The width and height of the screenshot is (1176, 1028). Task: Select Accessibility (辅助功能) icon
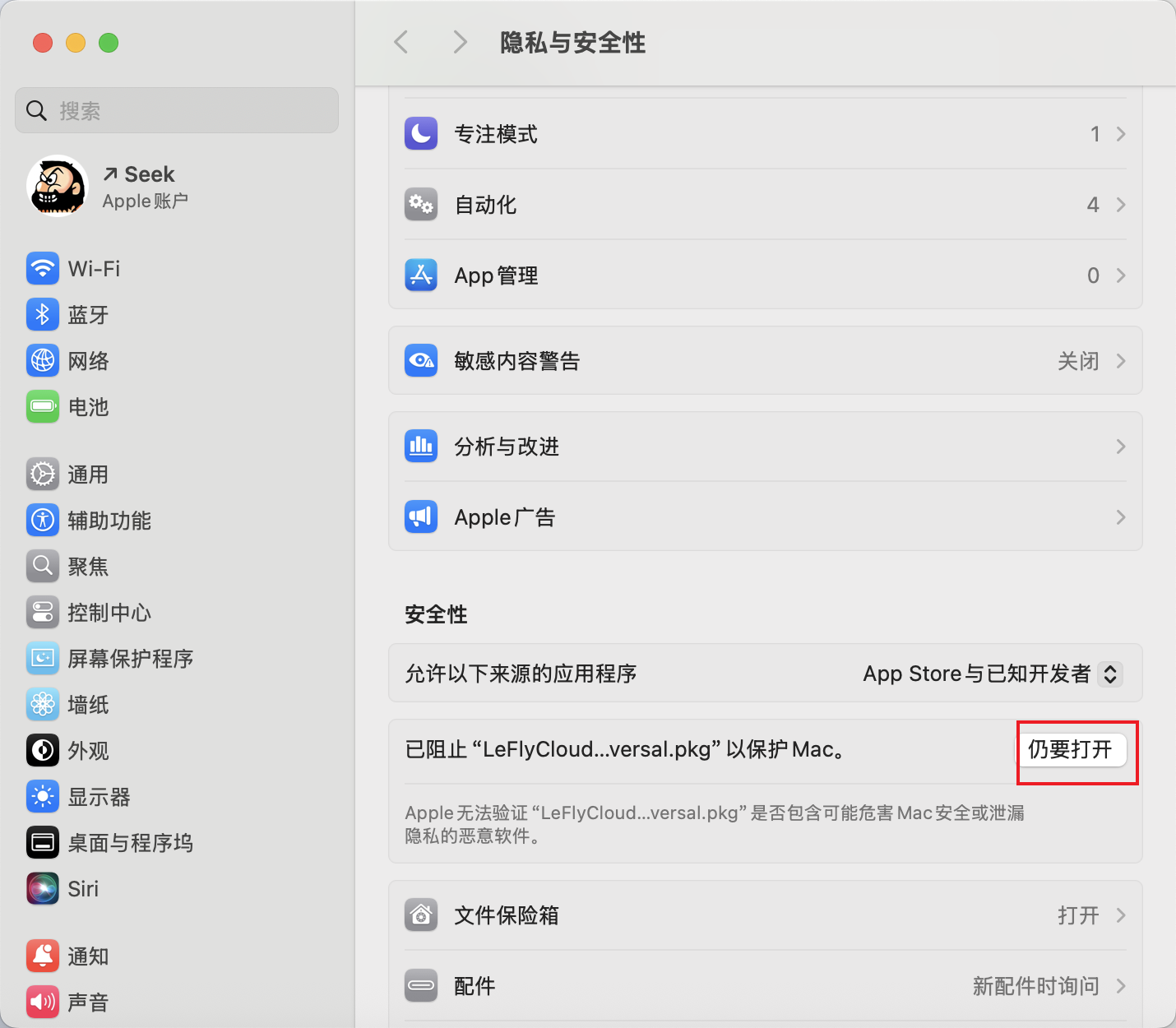click(43, 520)
